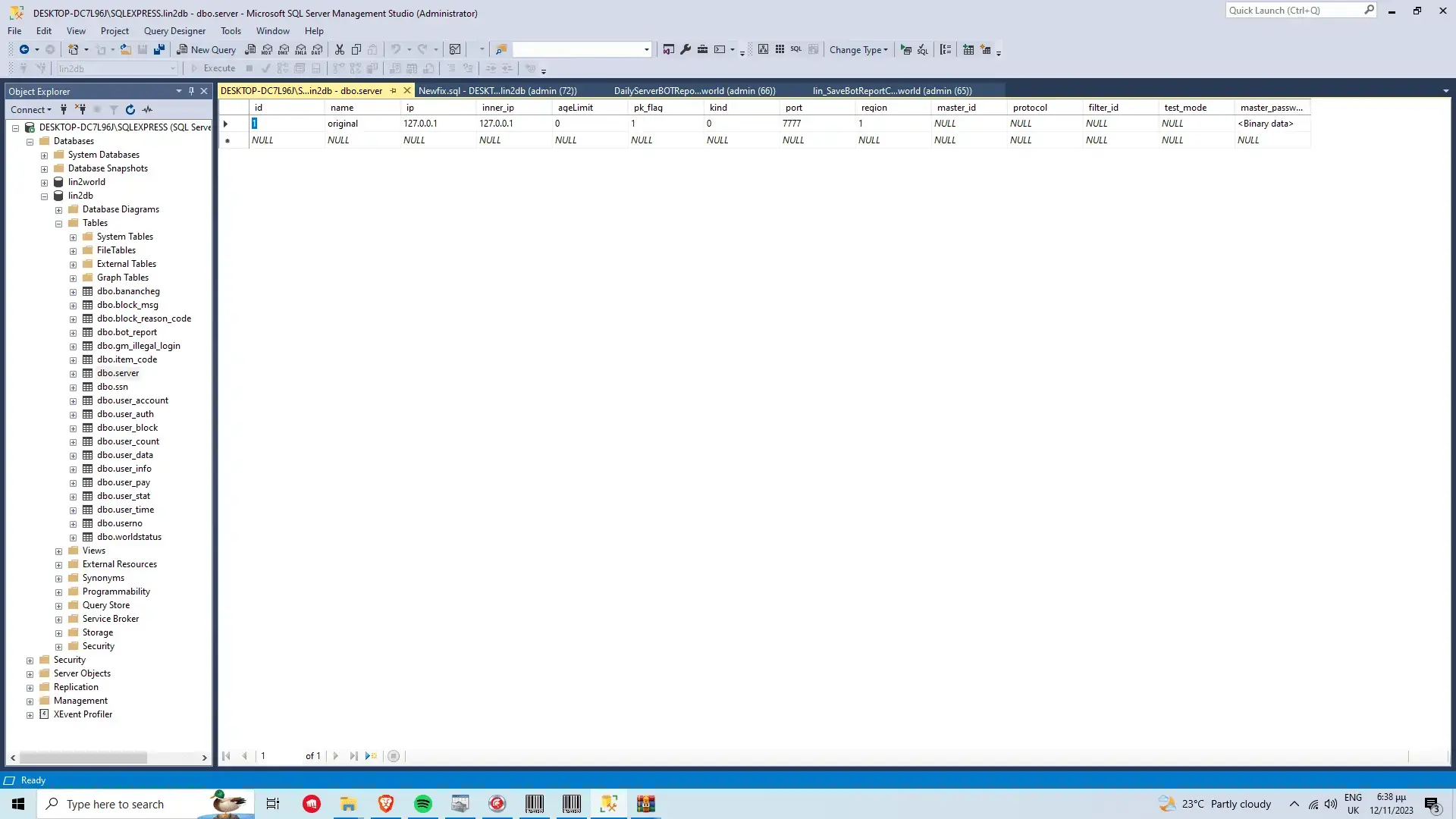
Task: Expand the Views folder
Action: coord(58,551)
